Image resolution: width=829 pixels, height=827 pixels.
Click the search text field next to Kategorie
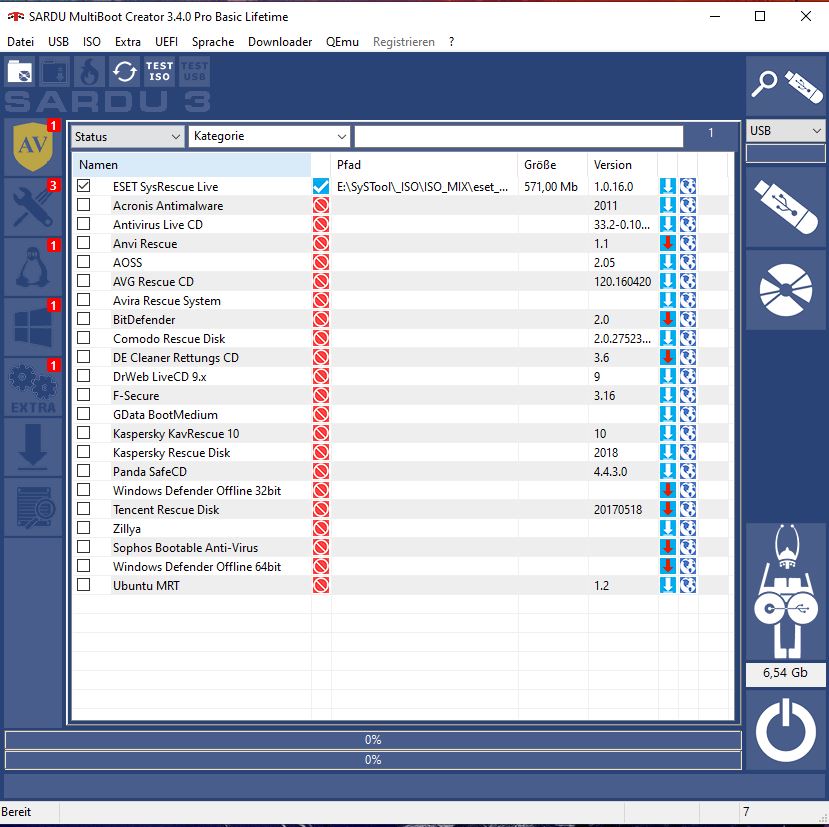tap(519, 136)
